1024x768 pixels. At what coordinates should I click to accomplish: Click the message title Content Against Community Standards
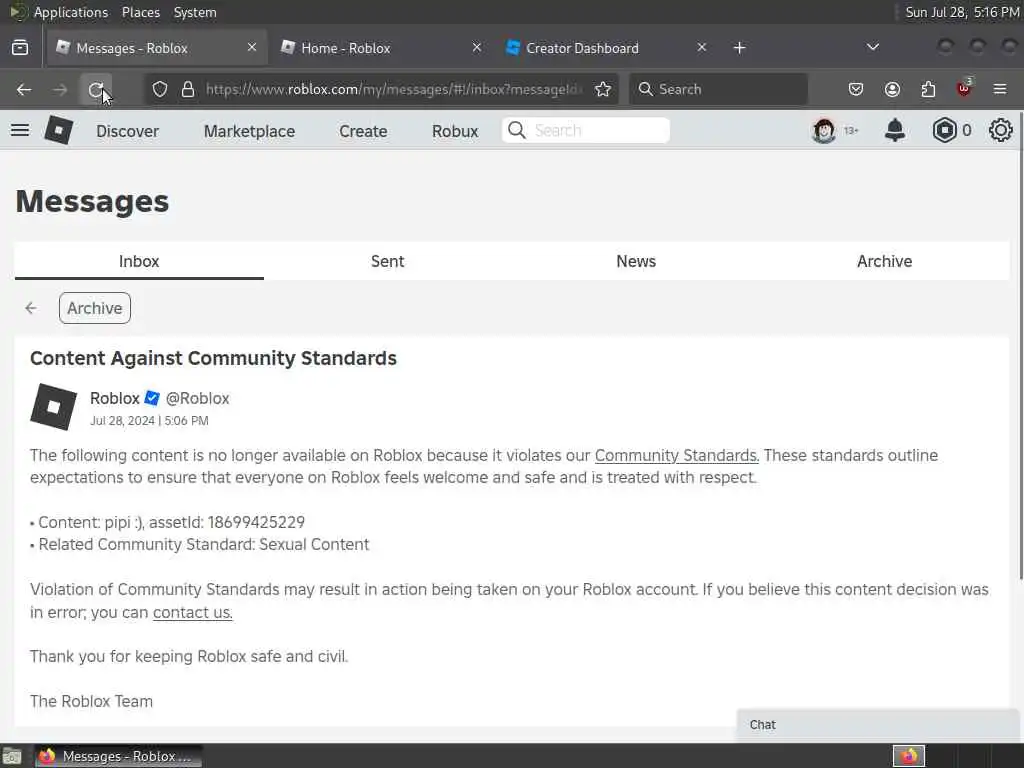point(214,359)
